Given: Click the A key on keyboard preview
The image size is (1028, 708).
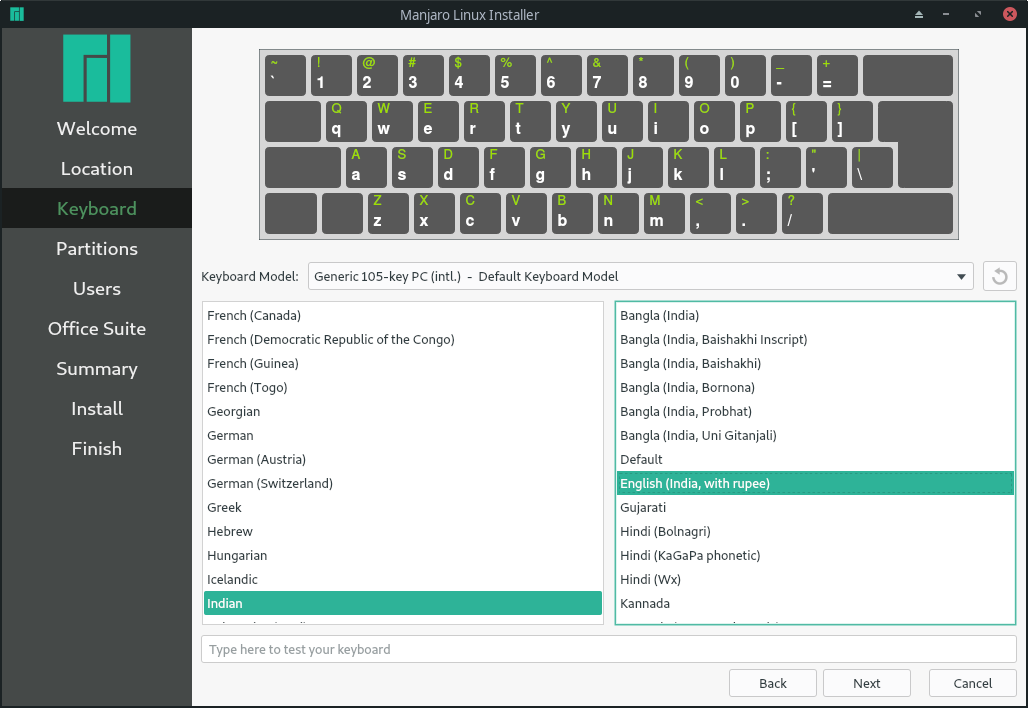Looking at the screenshot, I should (x=366, y=167).
